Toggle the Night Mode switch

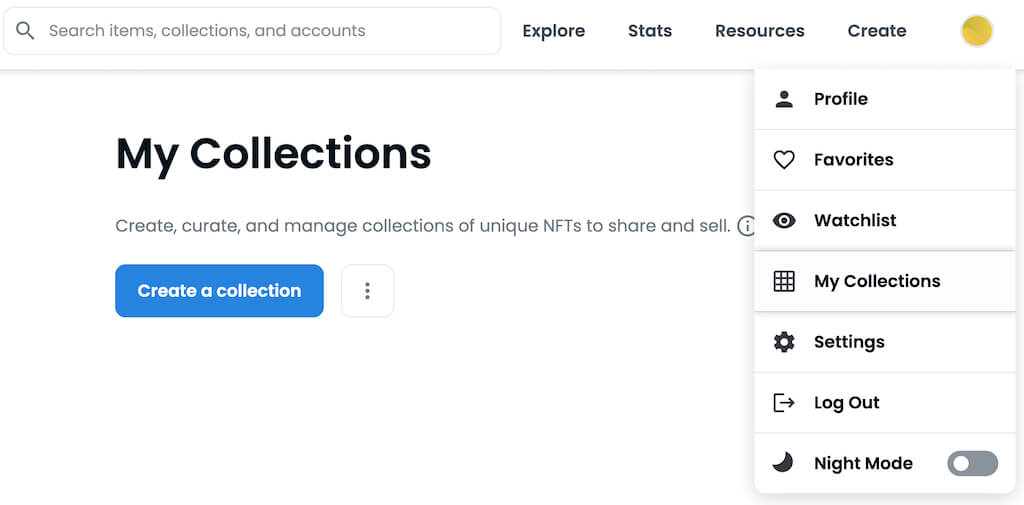972,463
